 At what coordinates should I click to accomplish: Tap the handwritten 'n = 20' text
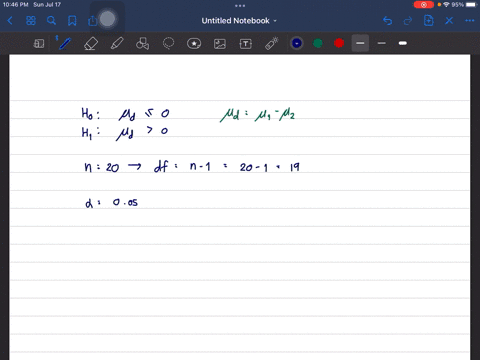102,167
